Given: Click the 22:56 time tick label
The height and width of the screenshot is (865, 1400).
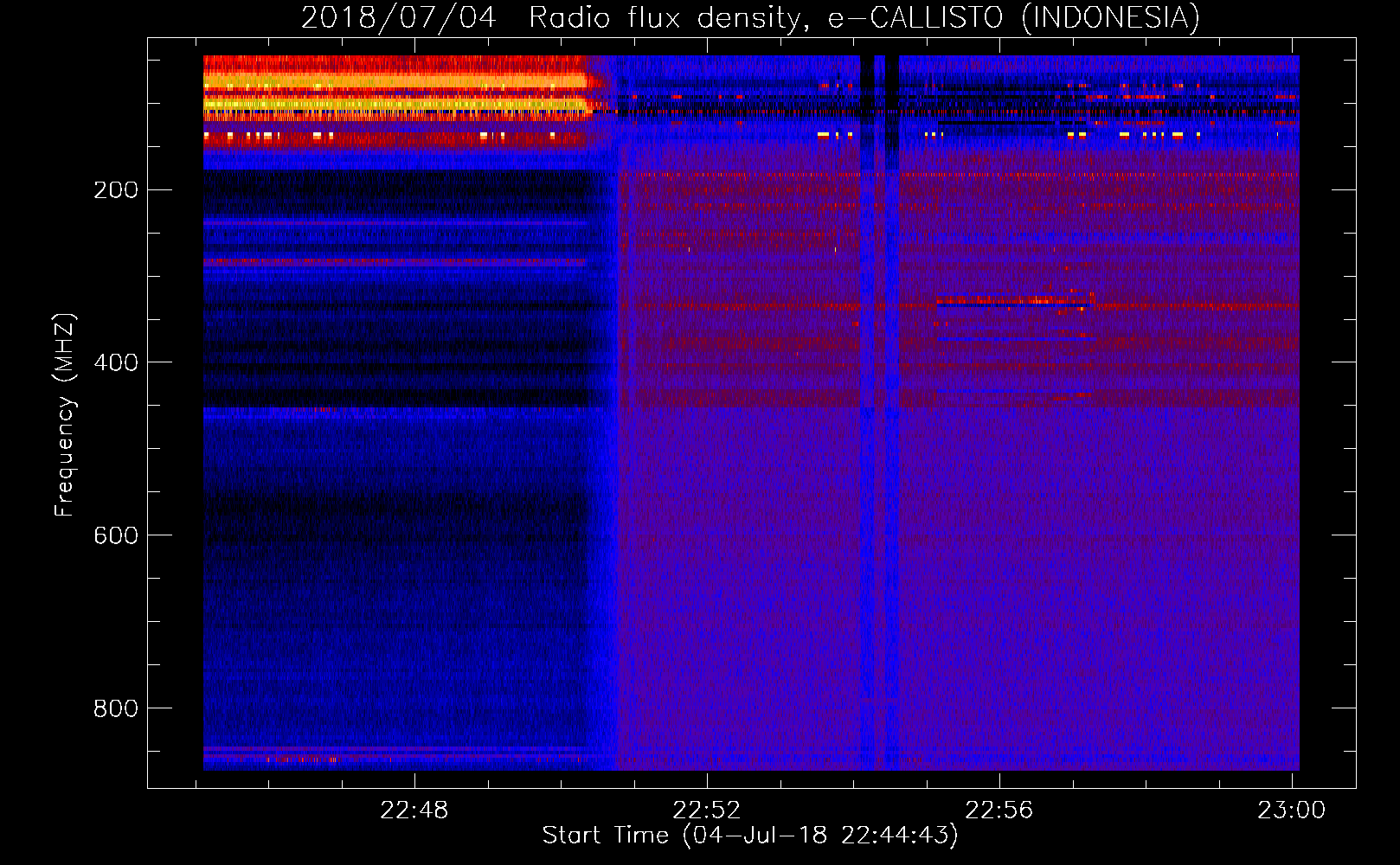Looking at the screenshot, I should 999,811.
